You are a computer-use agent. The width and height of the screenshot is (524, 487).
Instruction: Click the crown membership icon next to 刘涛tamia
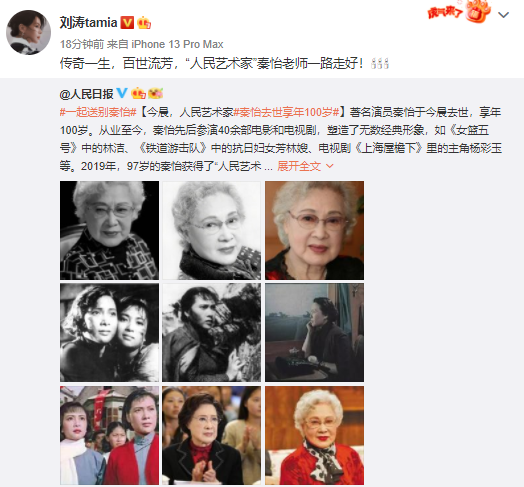144,23
